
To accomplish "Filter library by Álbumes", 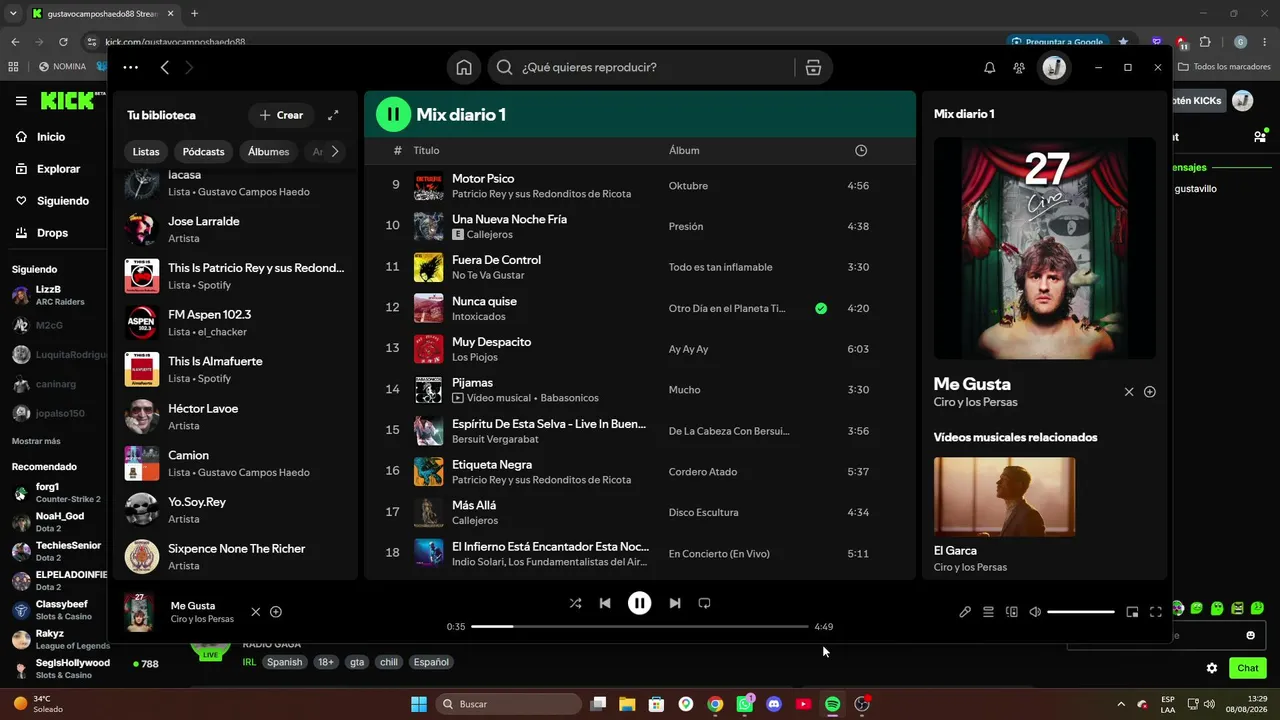I will (269, 152).
